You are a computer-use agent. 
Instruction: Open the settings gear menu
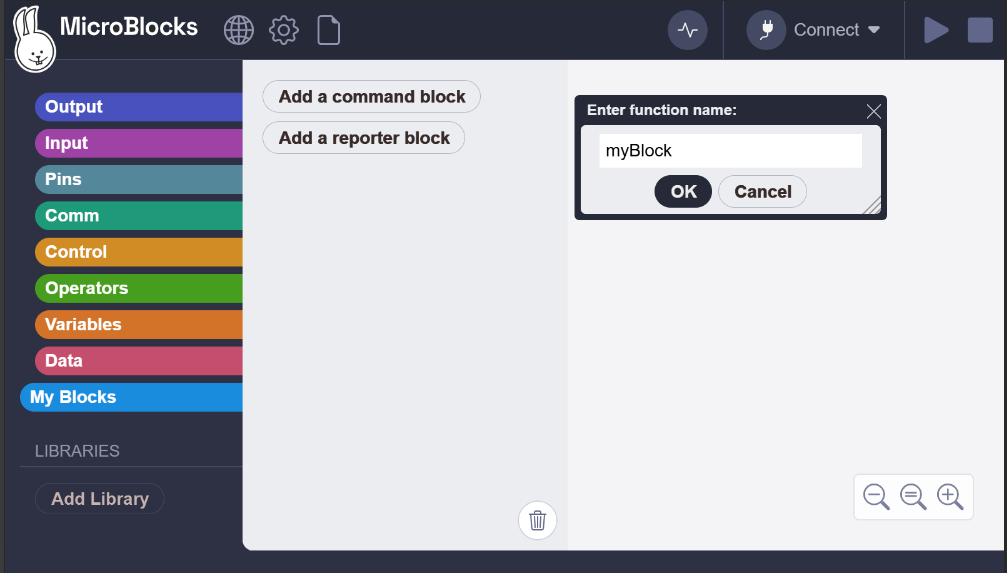pyautogui.click(x=284, y=30)
